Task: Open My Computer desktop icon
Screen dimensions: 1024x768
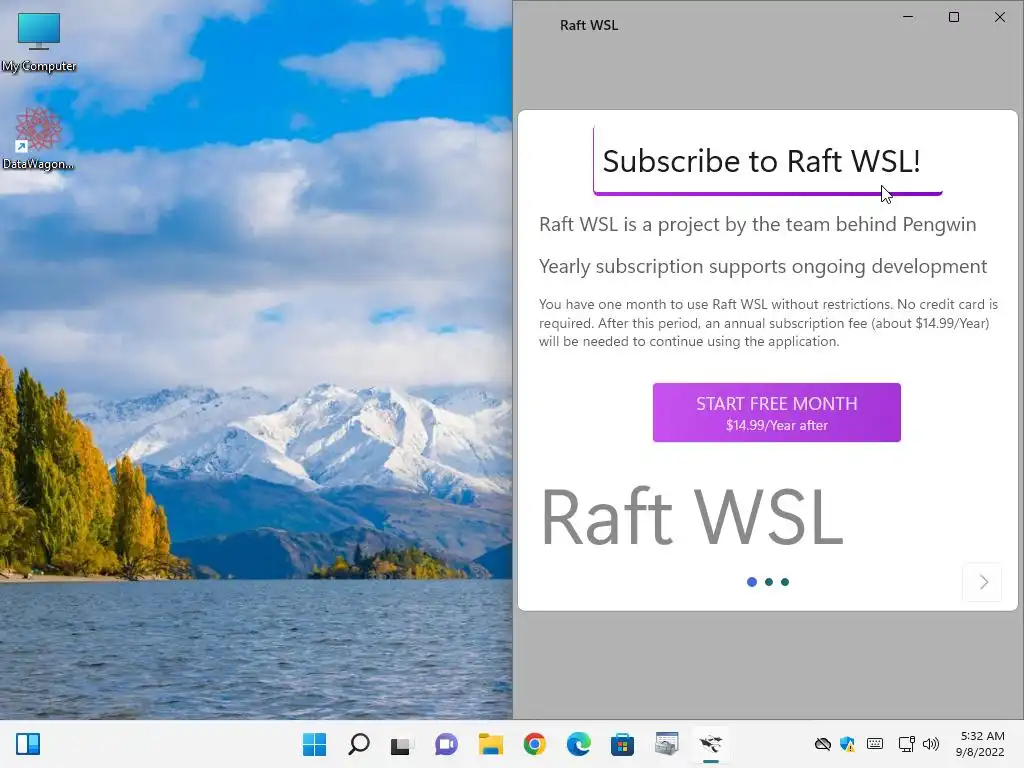Action: (39, 42)
